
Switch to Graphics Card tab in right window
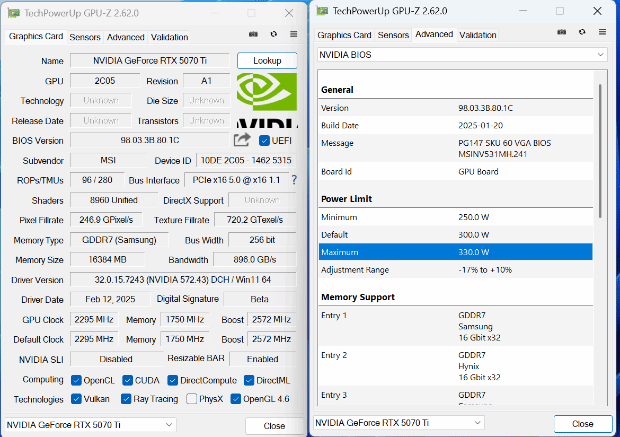[x=344, y=35]
